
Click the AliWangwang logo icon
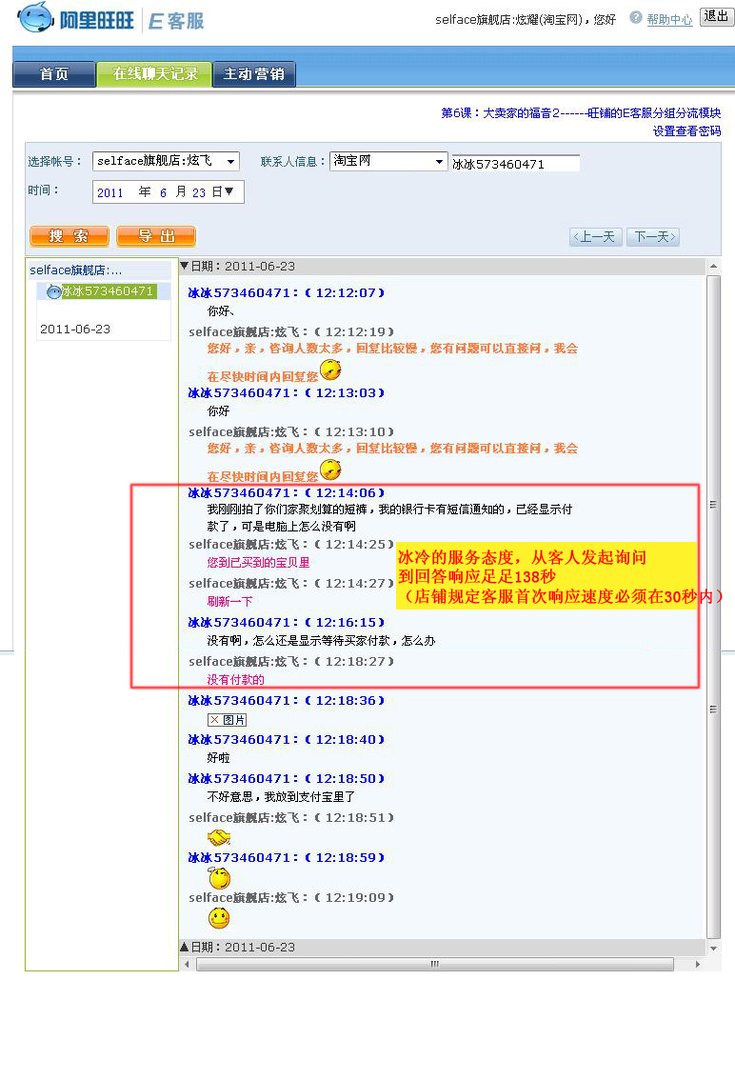[35, 17]
